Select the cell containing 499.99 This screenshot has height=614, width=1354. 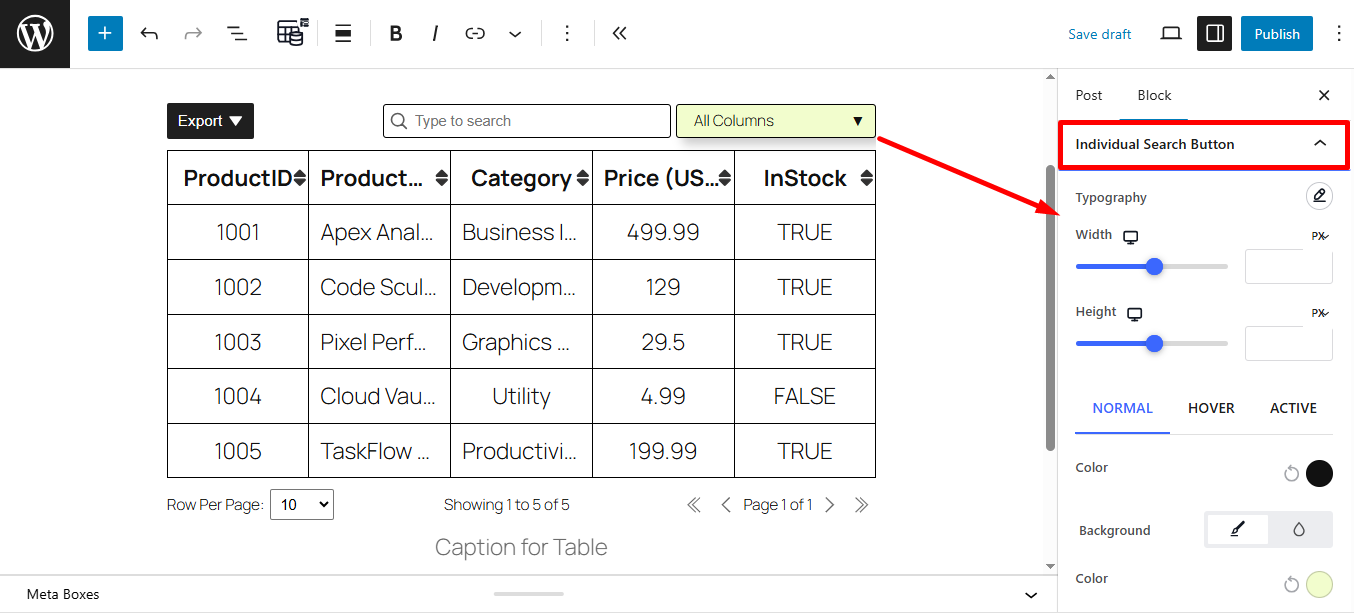pyautogui.click(x=663, y=232)
